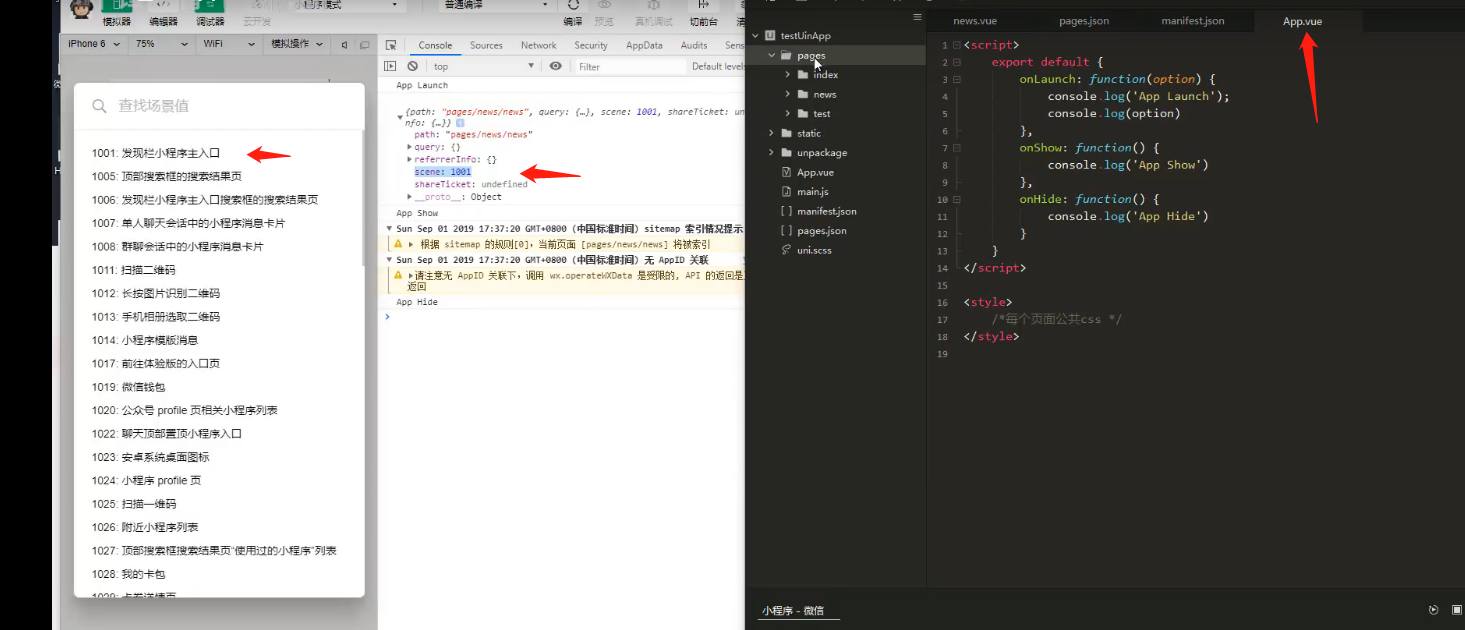Select scene 1023: 安卓系统桌面图标

pyautogui.click(x=150, y=457)
